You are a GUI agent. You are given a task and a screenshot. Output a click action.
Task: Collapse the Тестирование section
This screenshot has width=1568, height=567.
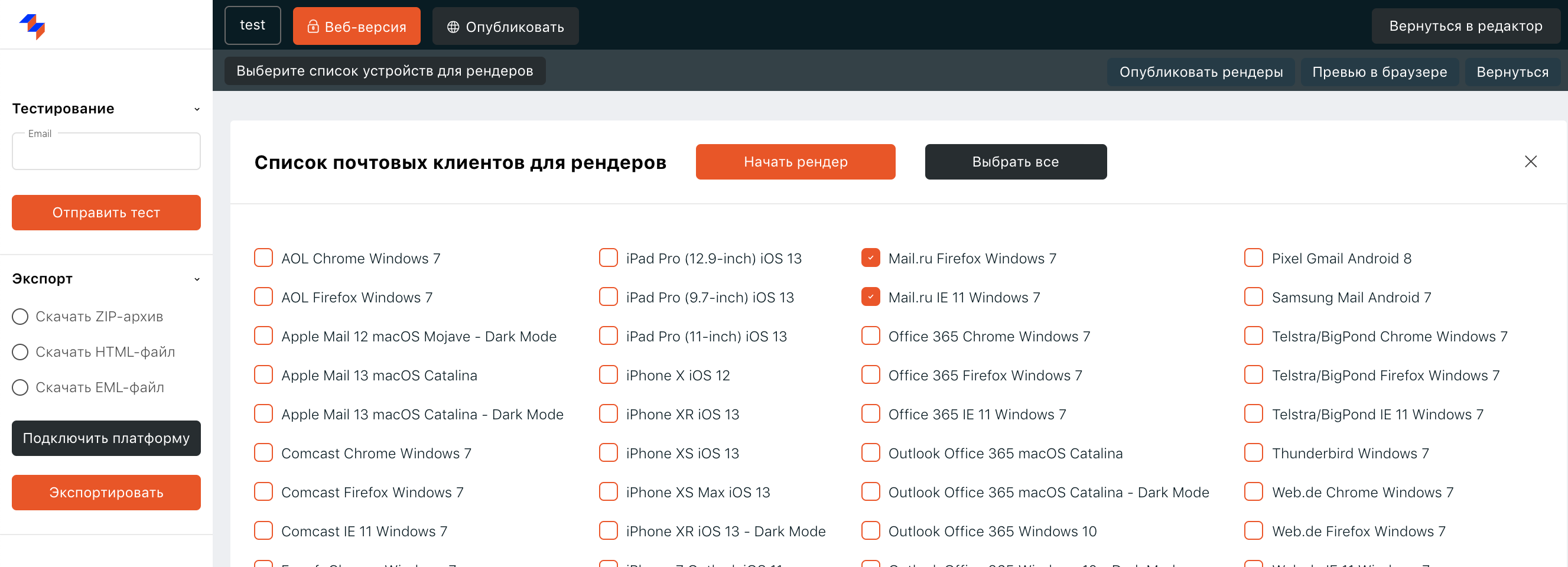click(197, 109)
